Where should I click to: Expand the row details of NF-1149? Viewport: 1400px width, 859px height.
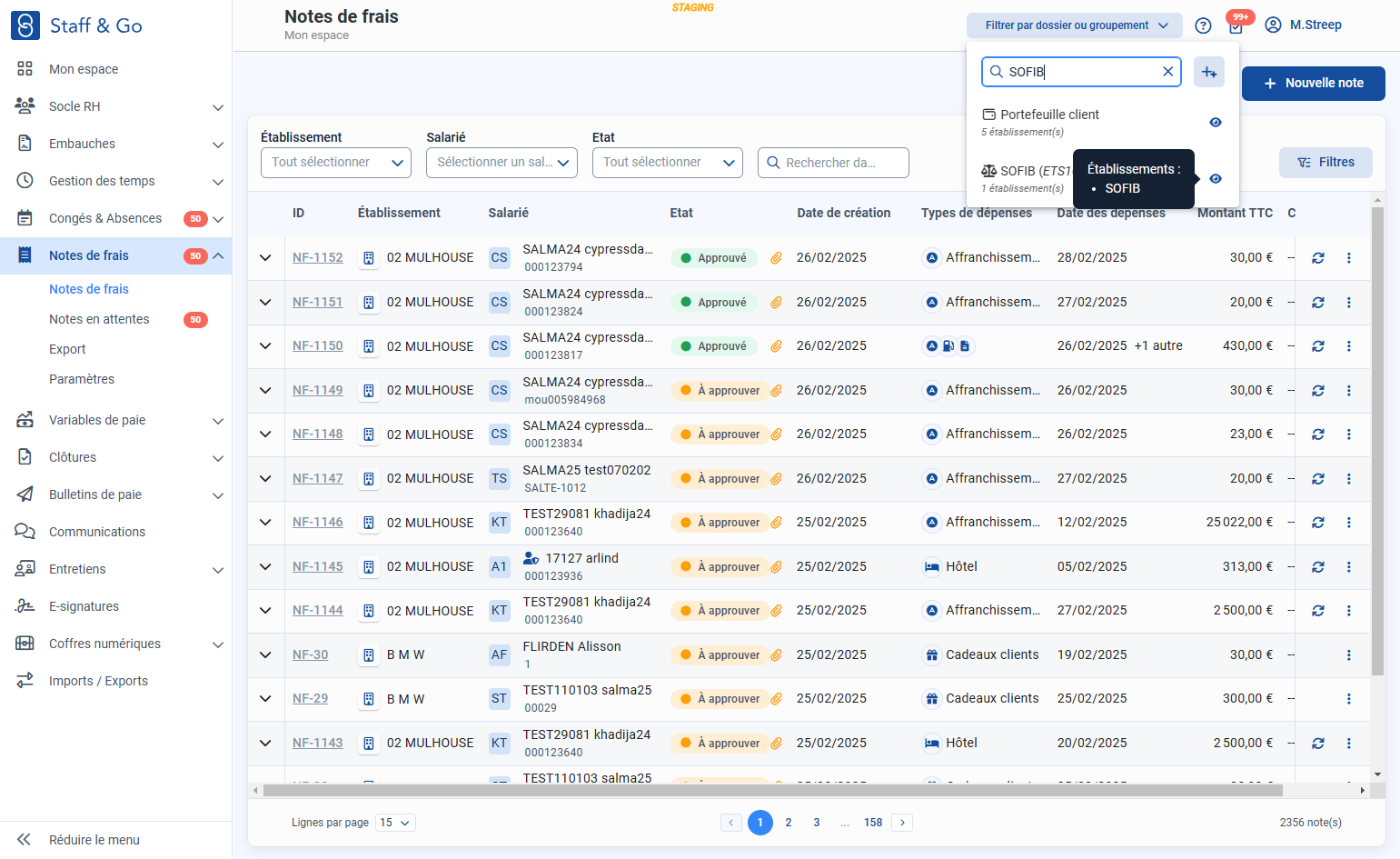click(x=265, y=391)
